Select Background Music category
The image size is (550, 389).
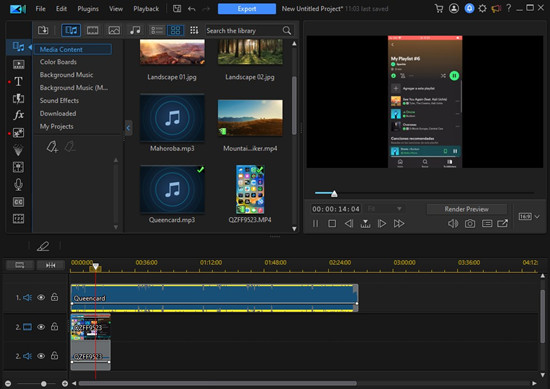pos(66,75)
